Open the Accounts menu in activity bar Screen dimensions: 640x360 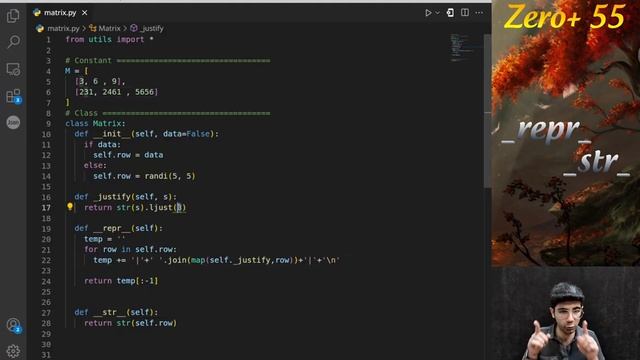[x=13, y=325]
